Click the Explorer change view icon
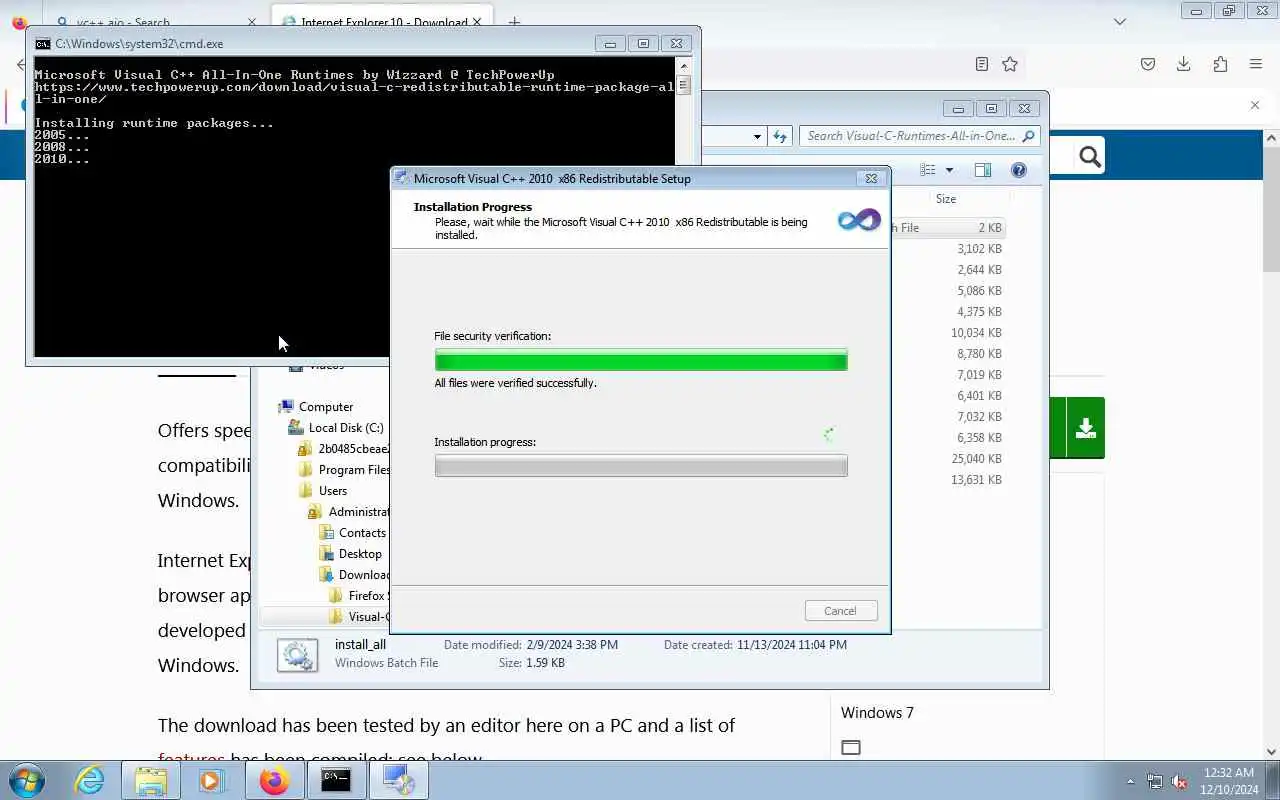 pyautogui.click(x=928, y=170)
